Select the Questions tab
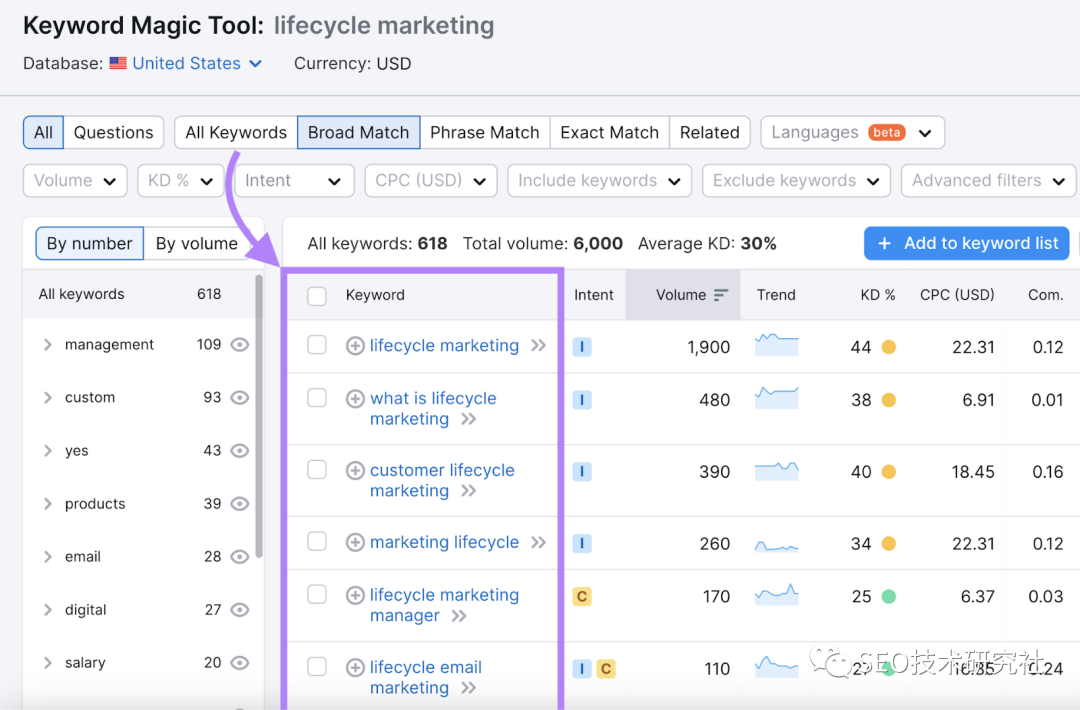This screenshot has height=710, width=1080. pyautogui.click(x=113, y=132)
